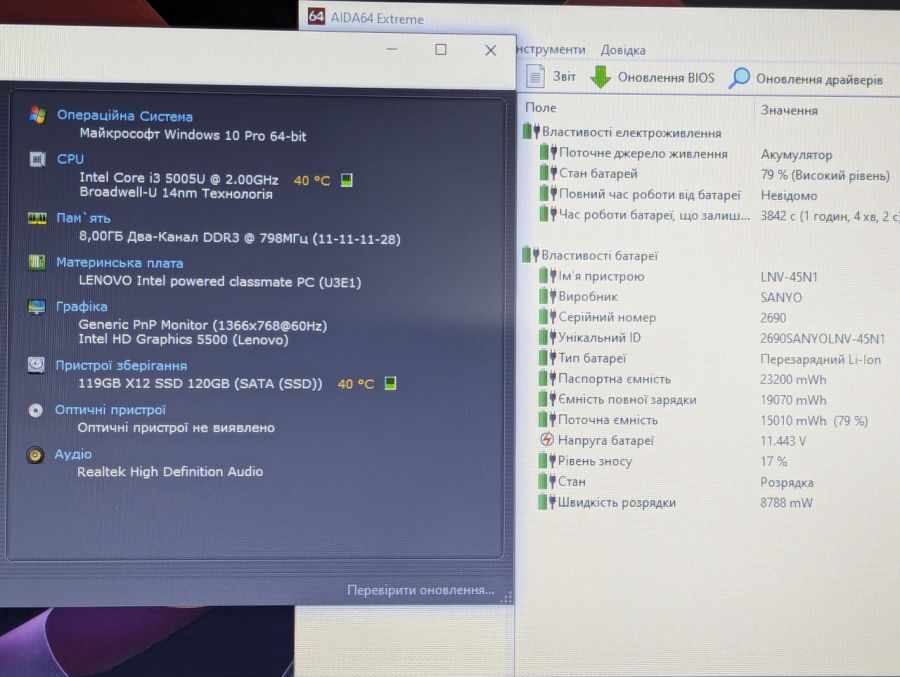This screenshot has width=900, height=677.
Task: Open the Операційна Система section link
Action: pos(125,115)
